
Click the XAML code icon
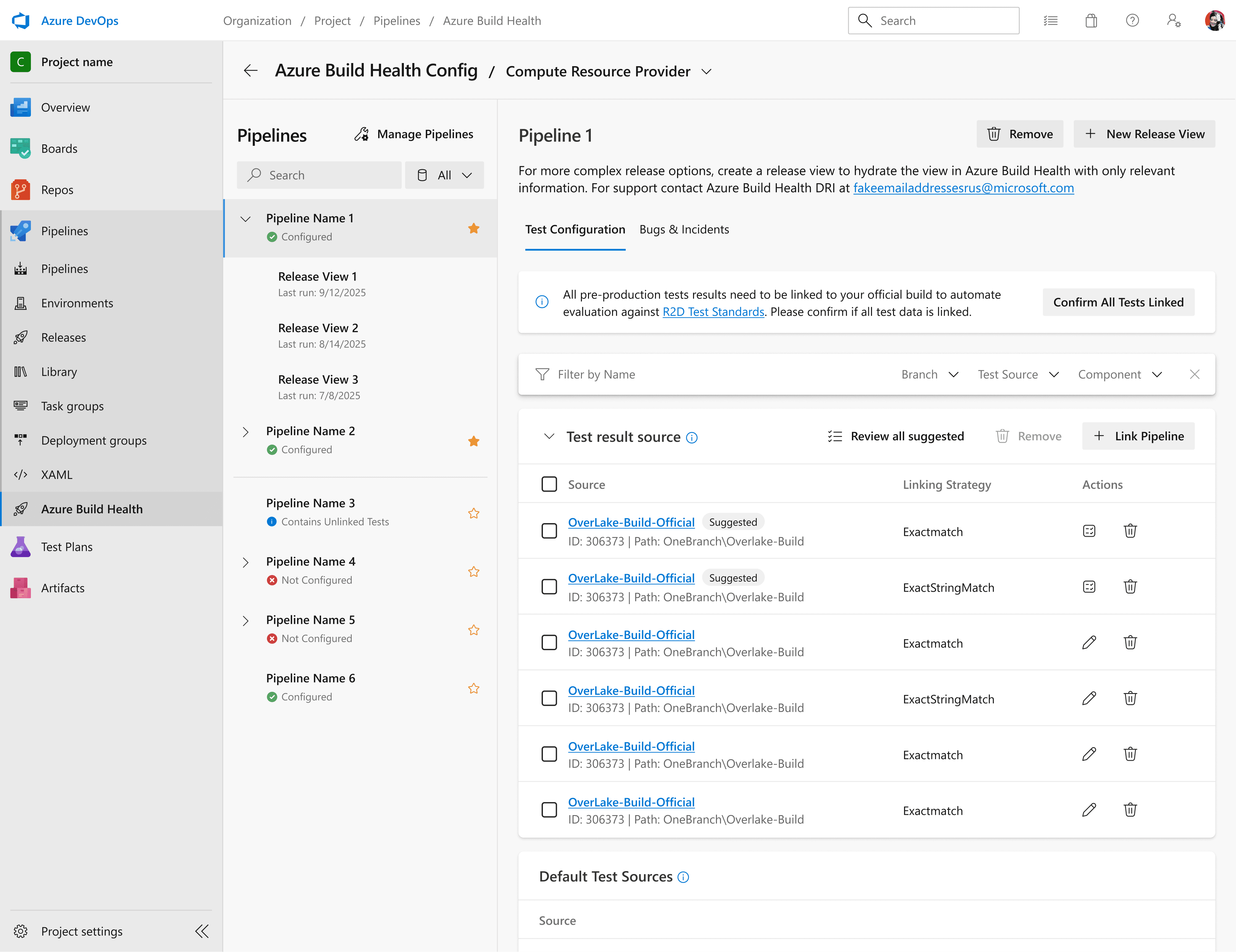(20, 475)
